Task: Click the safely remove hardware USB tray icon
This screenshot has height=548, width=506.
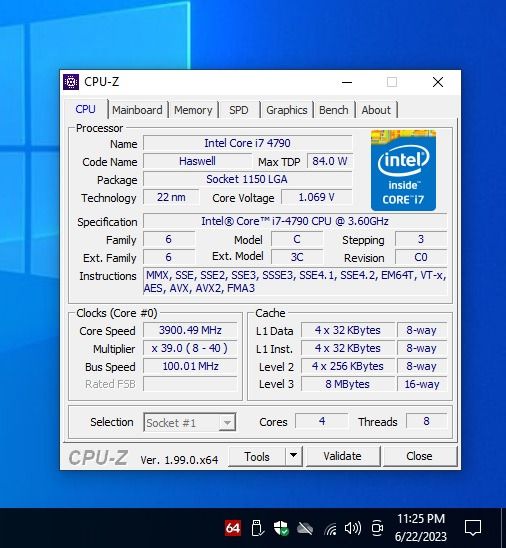Action: tap(258, 528)
